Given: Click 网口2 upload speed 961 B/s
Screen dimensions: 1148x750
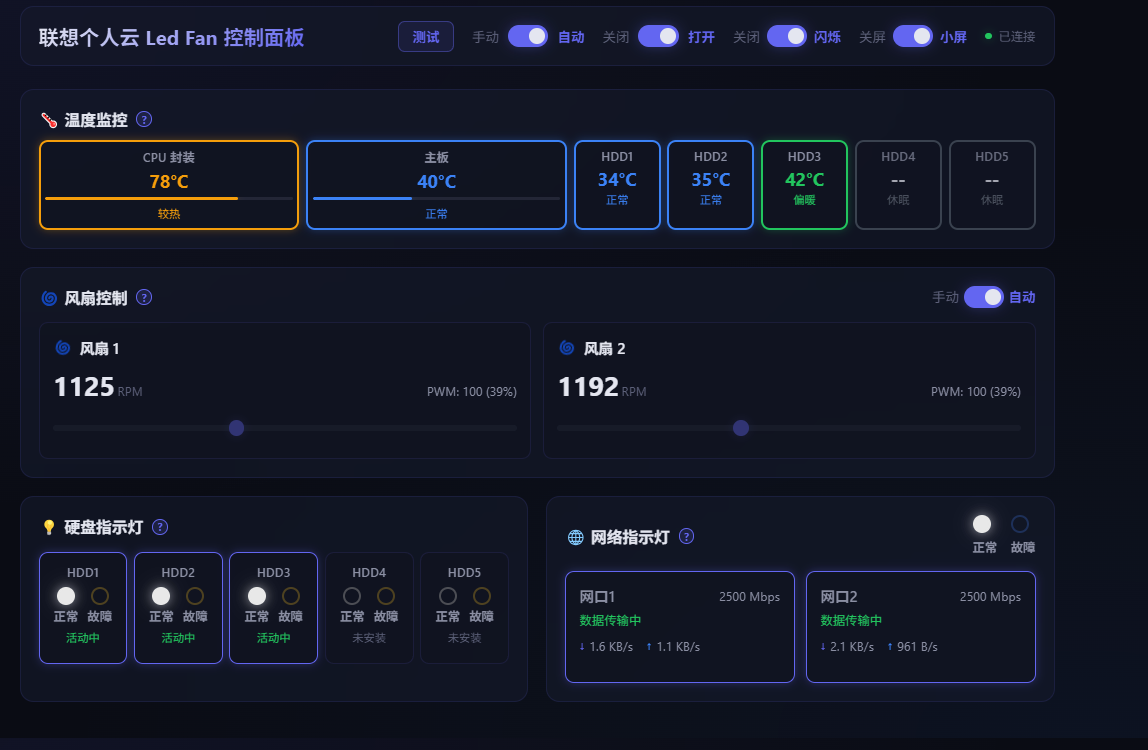Looking at the screenshot, I should point(912,647).
